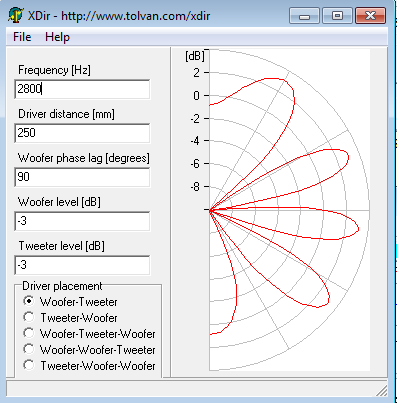This screenshot has width=397, height=403.
Task: Click the Woofer level [dB] label
Action: click(59, 202)
